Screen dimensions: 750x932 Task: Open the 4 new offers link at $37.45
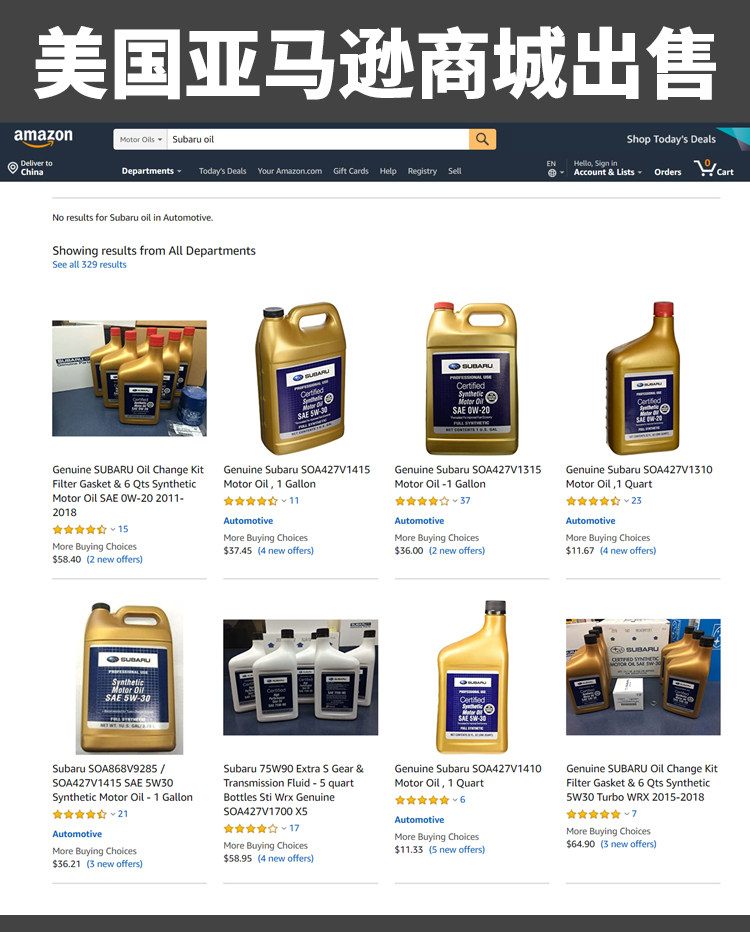click(285, 550)
